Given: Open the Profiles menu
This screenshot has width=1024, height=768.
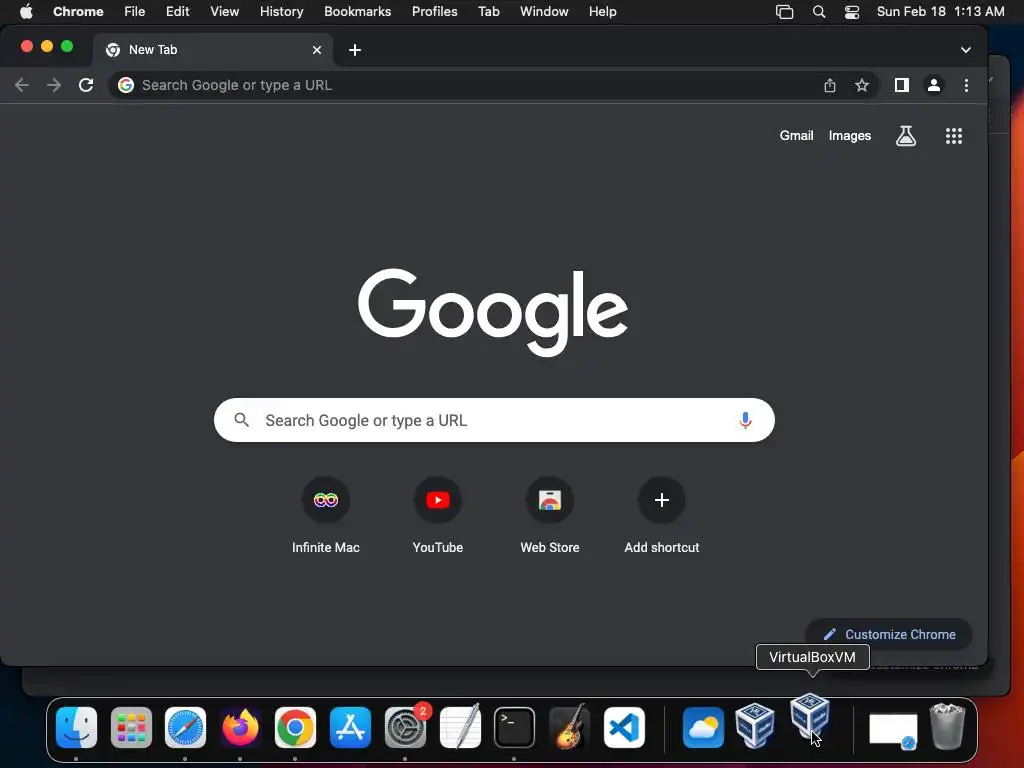Looking at the screenshot, I should tap(434, 11).
